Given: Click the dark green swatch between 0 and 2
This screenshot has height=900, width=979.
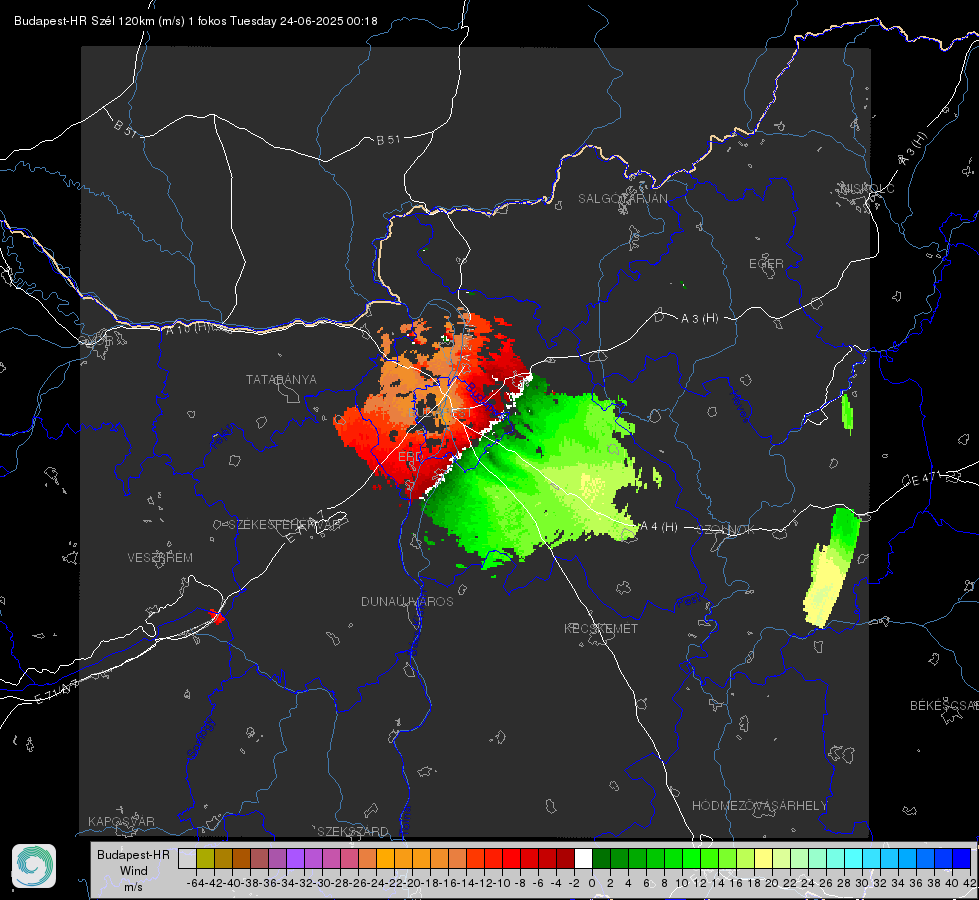Looking at the screenshot, I should [x=601, y=859].
